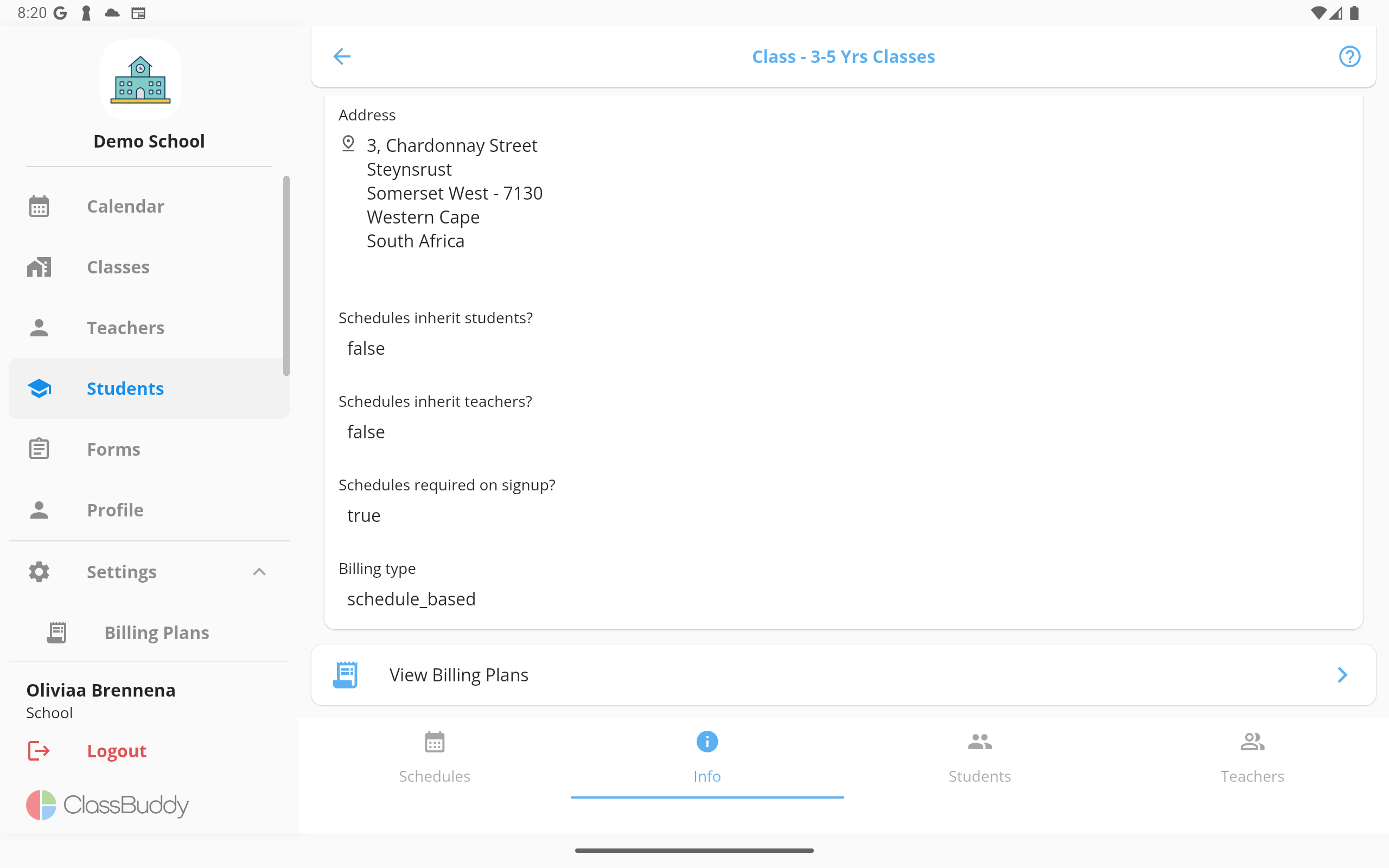
Task: Tap the 8:20 clock in status bar
Action: tap(32, 12)
